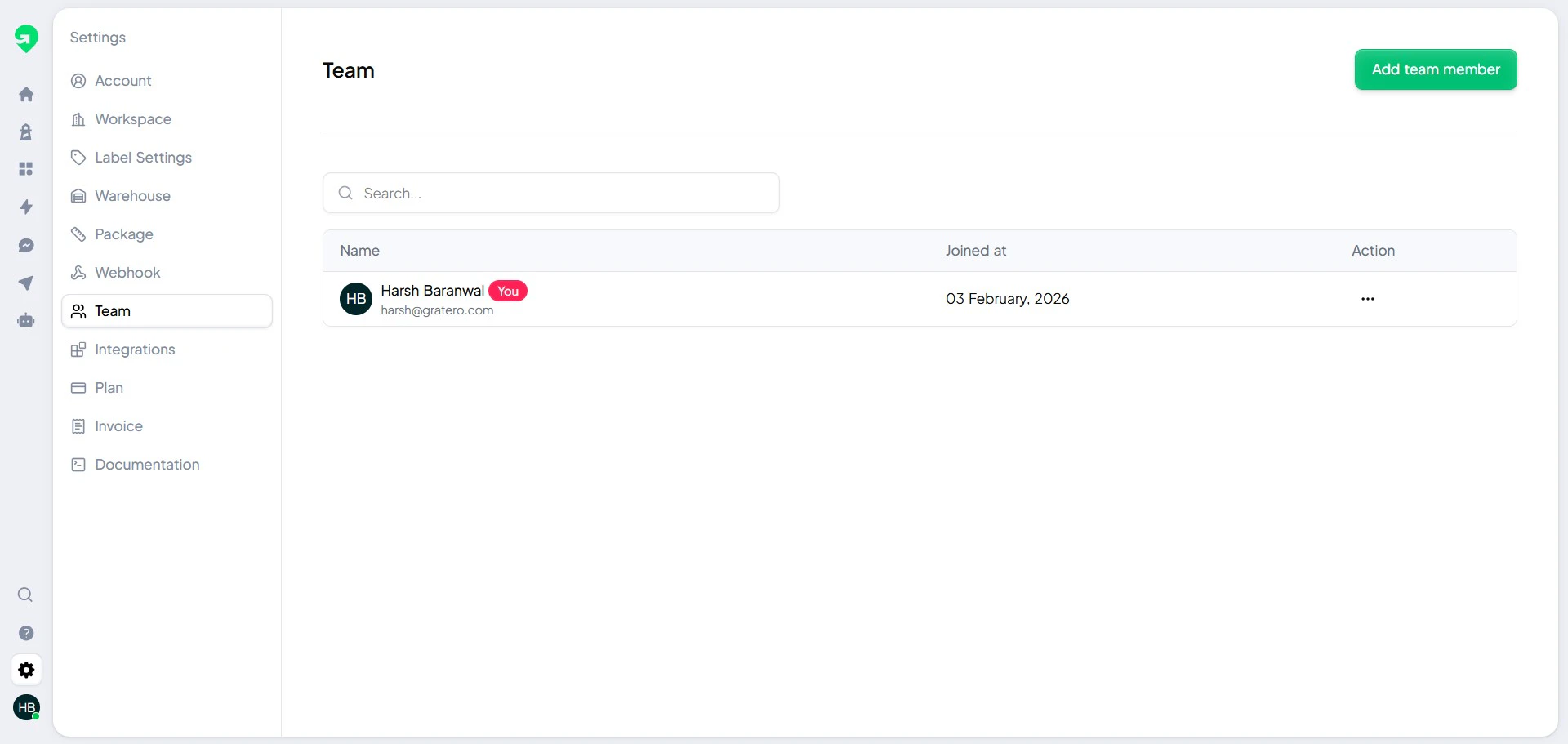Click the Action column header

click(1373, 251)
